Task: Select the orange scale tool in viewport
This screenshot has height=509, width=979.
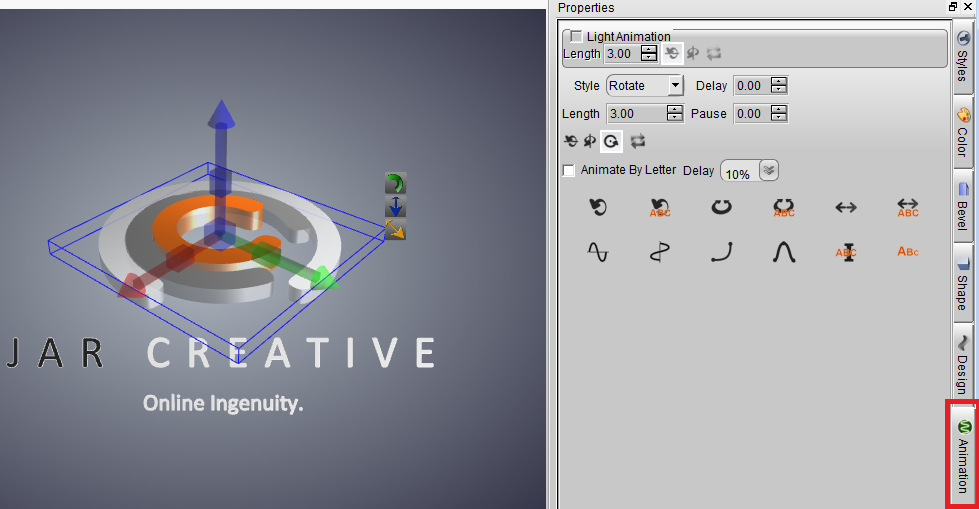Action: coord(395,229)
